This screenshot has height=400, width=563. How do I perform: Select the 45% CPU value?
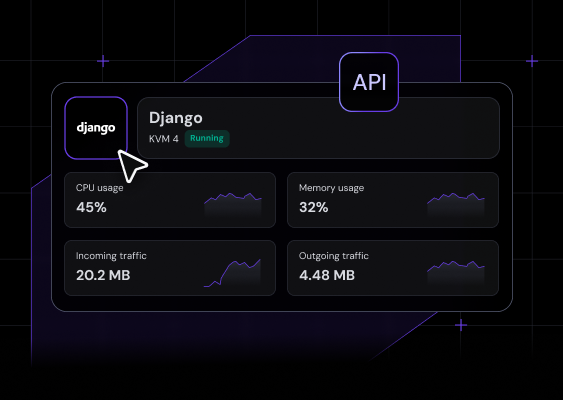(91, 207)
